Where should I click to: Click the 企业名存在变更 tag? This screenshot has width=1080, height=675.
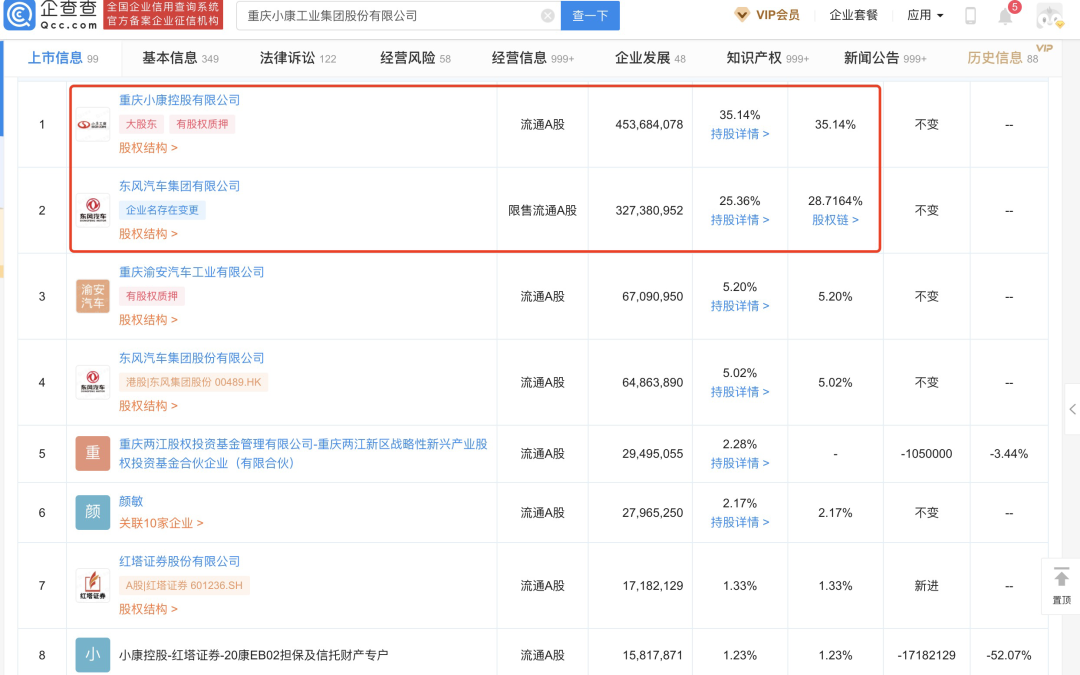pos(162,210)
